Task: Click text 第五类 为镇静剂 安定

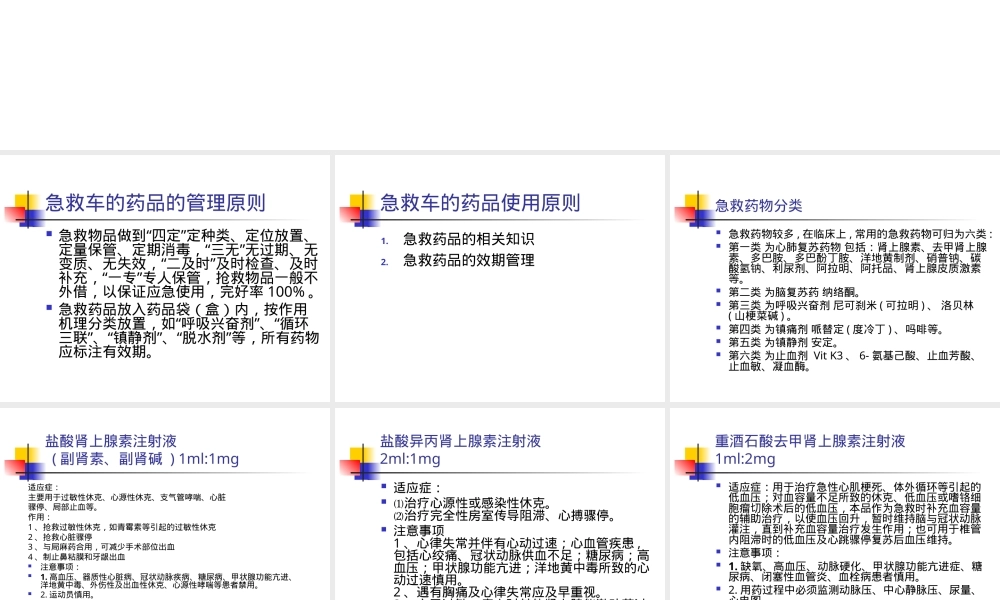Action: coord(784,342)
